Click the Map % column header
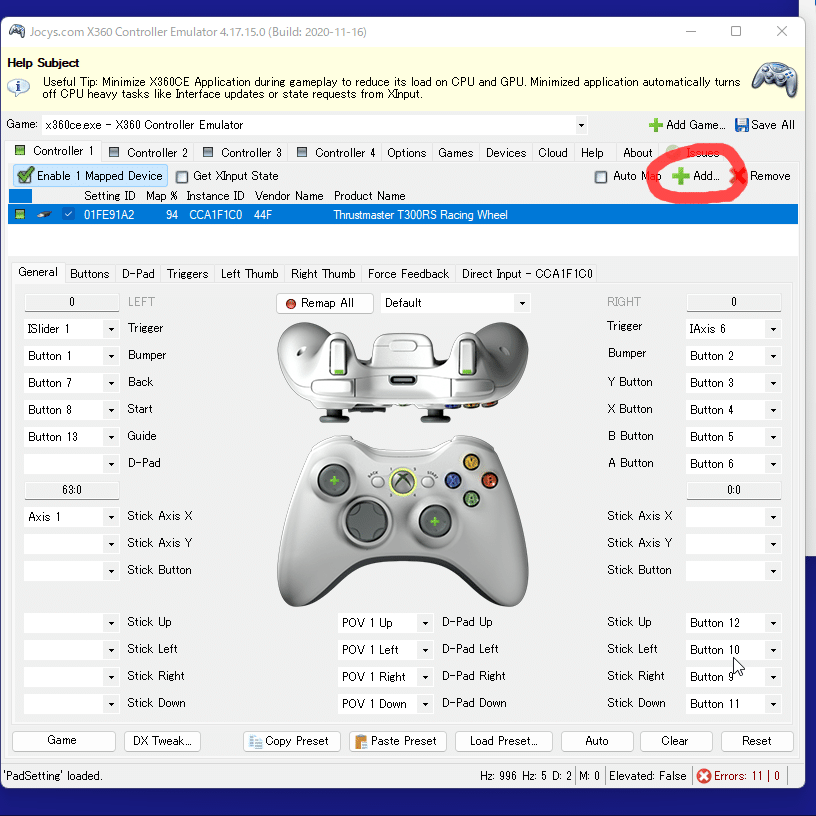Screen dimensions: 816x816 [x=162, y=196]
